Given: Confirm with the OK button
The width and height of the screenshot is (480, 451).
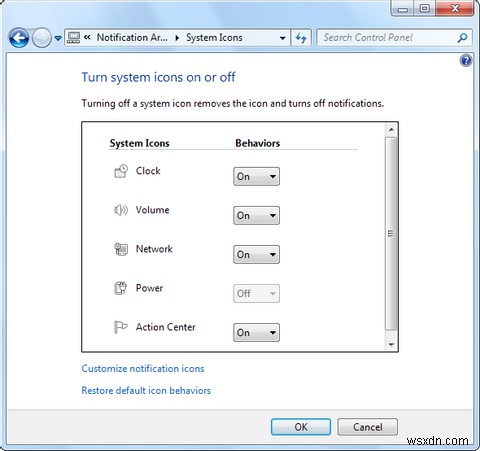Looking at the screenshot, I should (x=301, y=427).
